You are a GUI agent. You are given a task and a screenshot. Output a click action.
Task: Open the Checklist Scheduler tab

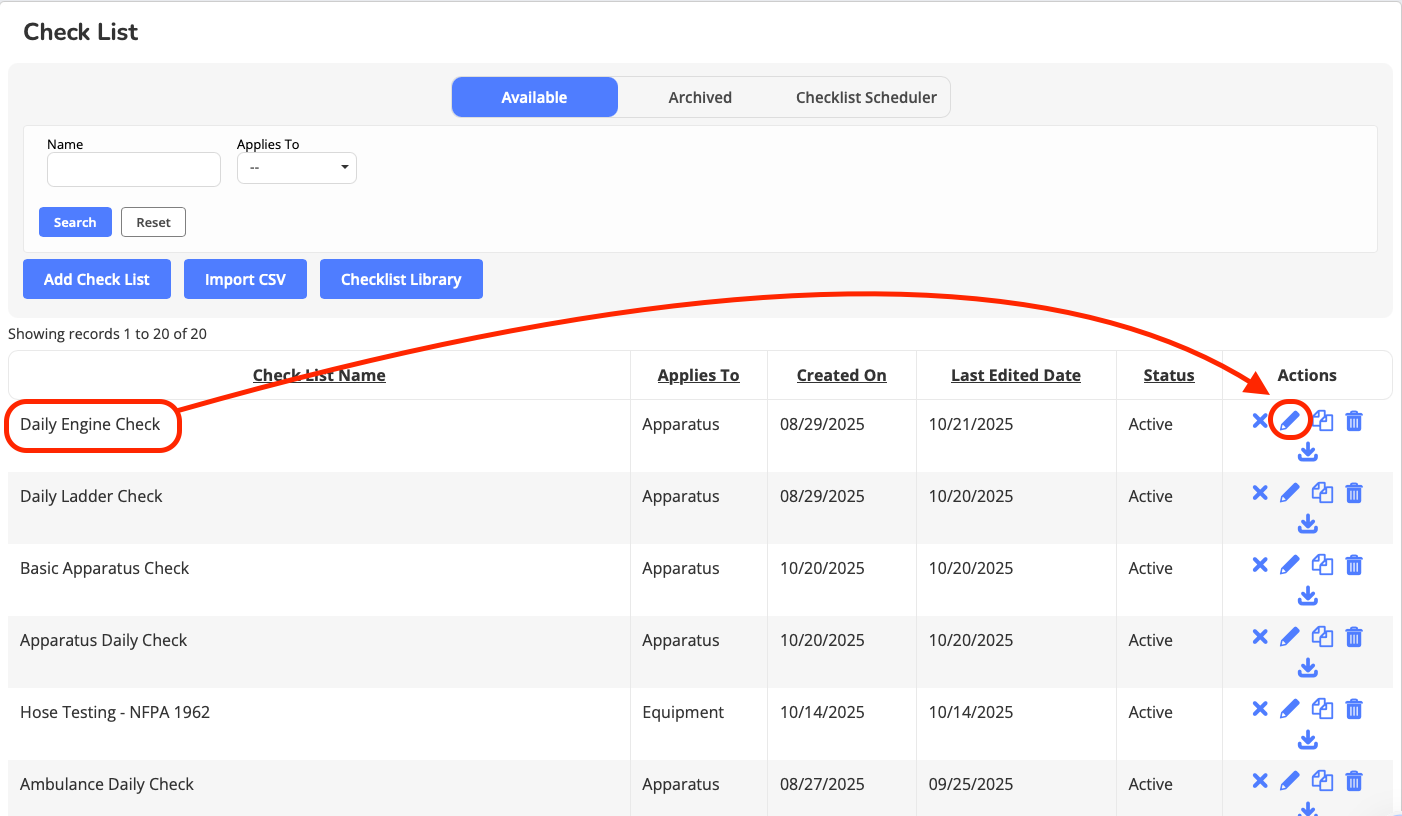pyautogui.click(x=866, y=97)
